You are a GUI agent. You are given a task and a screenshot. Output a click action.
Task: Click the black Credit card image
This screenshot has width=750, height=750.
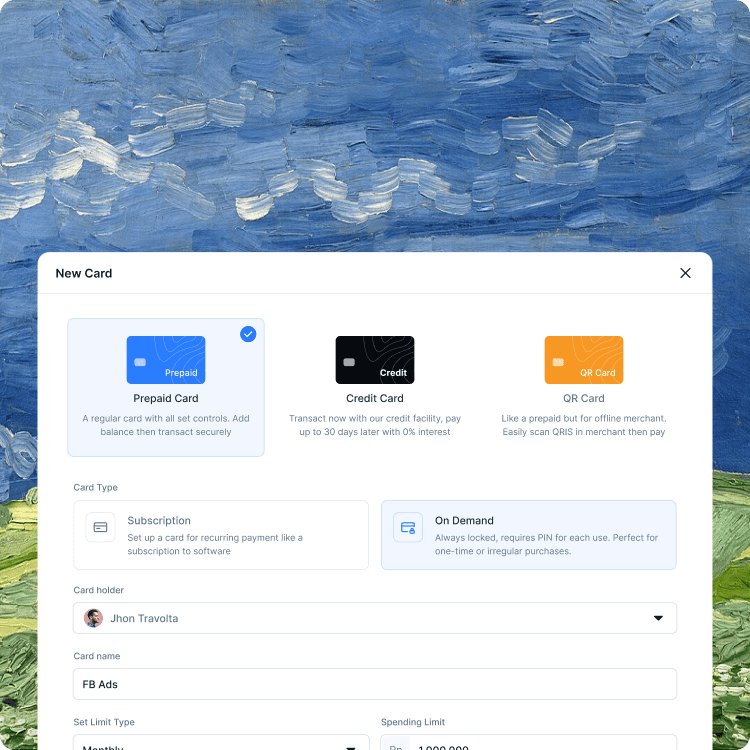tap(375, 360)
